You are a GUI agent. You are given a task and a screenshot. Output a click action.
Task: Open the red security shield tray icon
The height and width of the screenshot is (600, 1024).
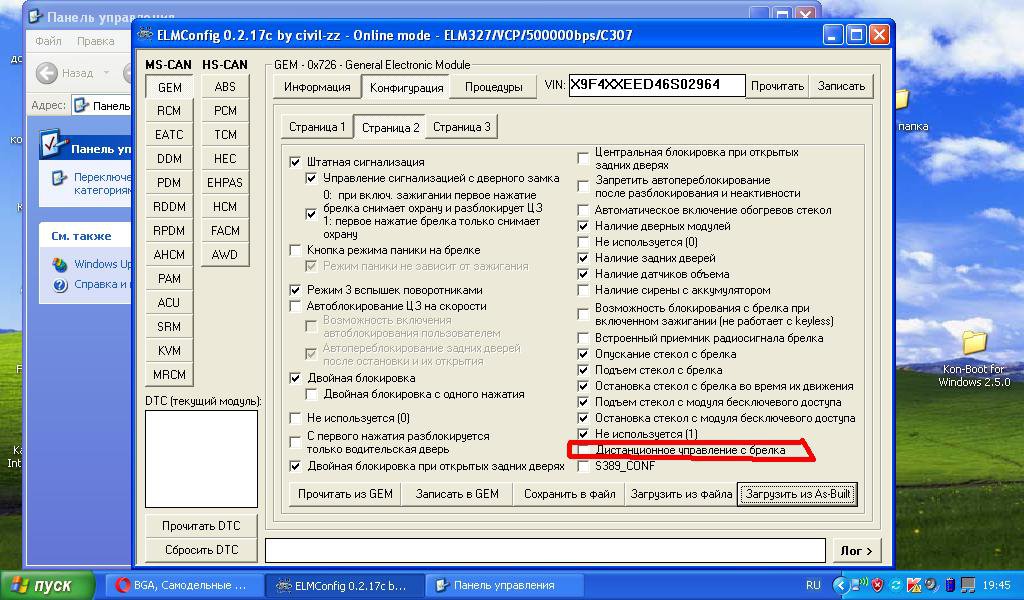coord(878,585)
